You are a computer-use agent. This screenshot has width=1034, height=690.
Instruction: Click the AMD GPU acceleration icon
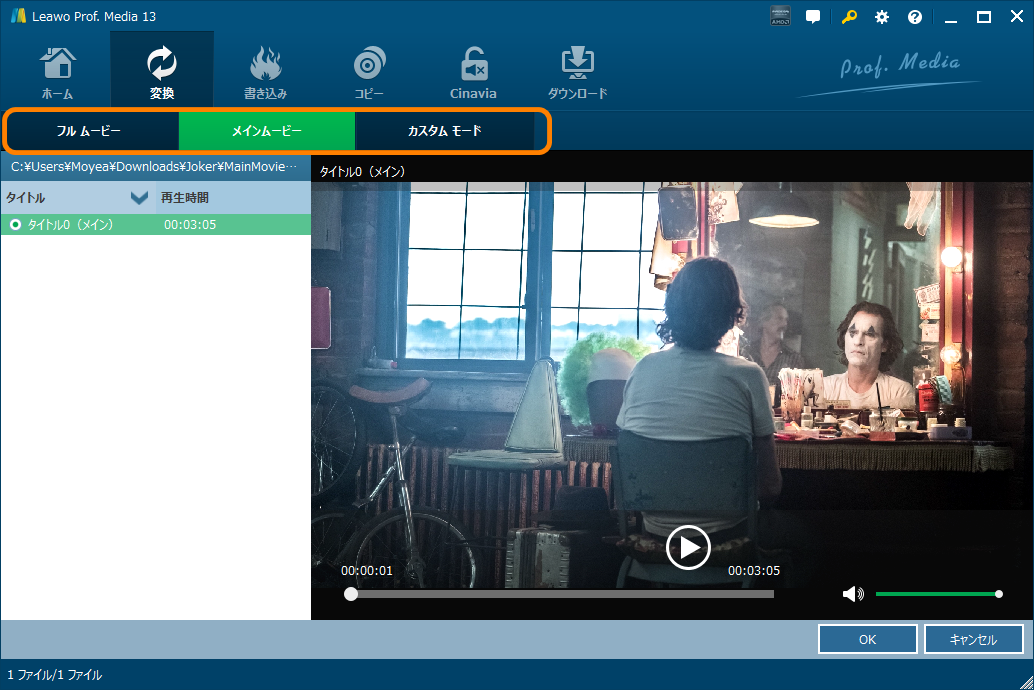pos(780,16)
